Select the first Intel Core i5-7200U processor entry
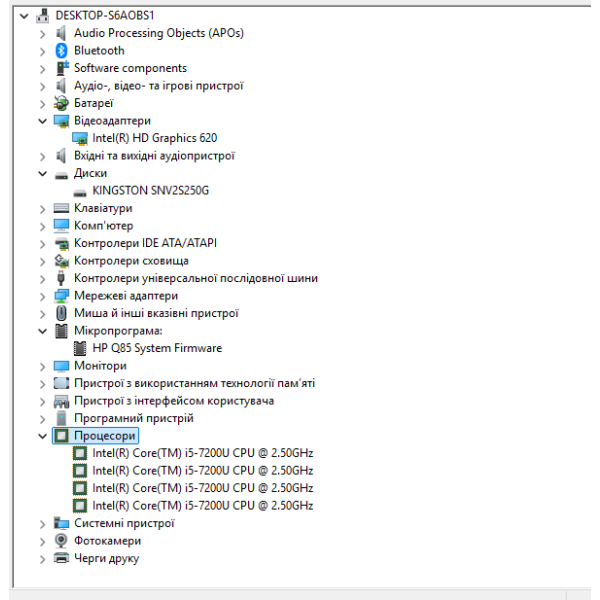 (x=202, y=453)
